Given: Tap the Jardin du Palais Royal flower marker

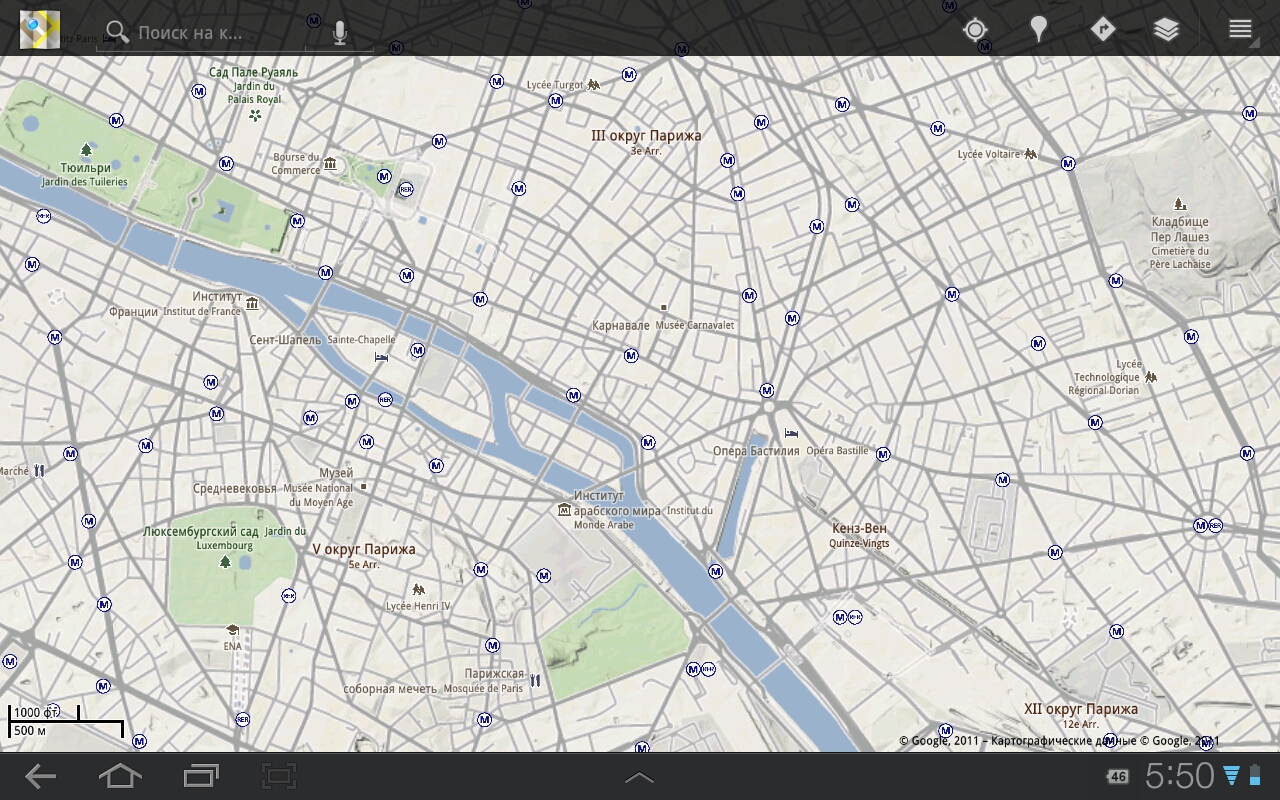Looking at the screenshot, I should [x=255, y=116].
